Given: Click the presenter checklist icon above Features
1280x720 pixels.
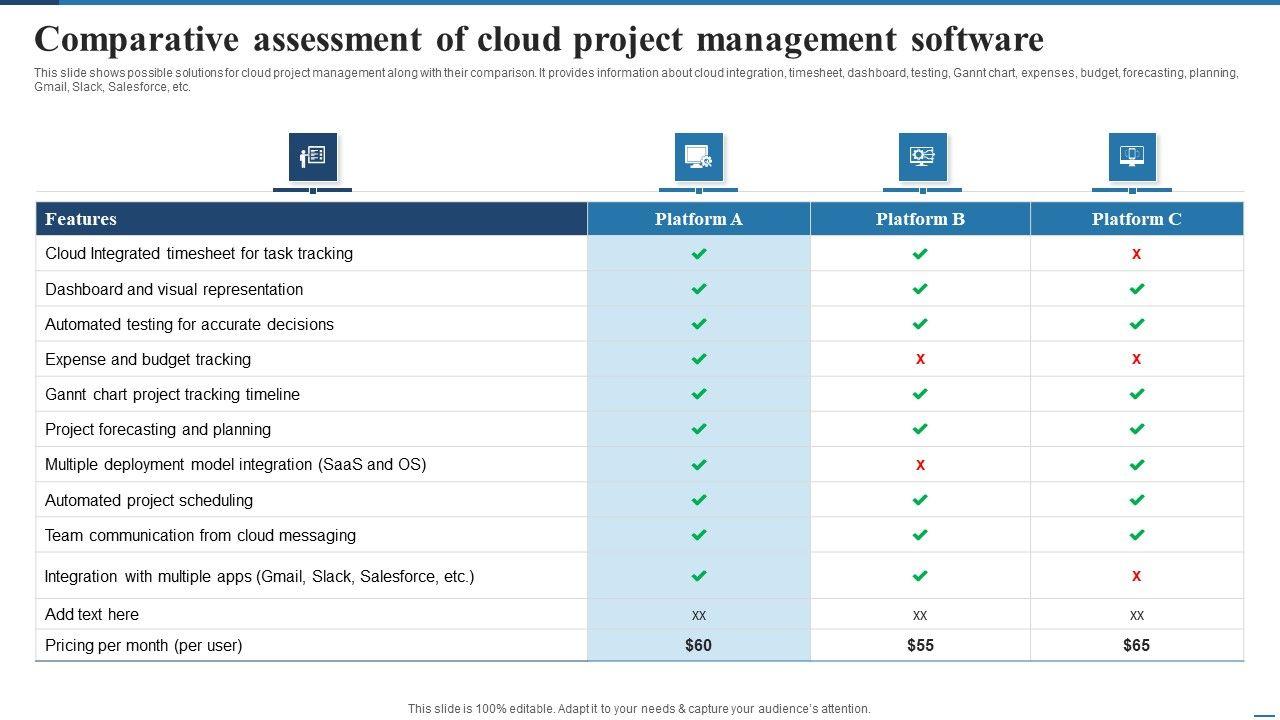Looking at the screenshot, I should [x=313, y=156].
